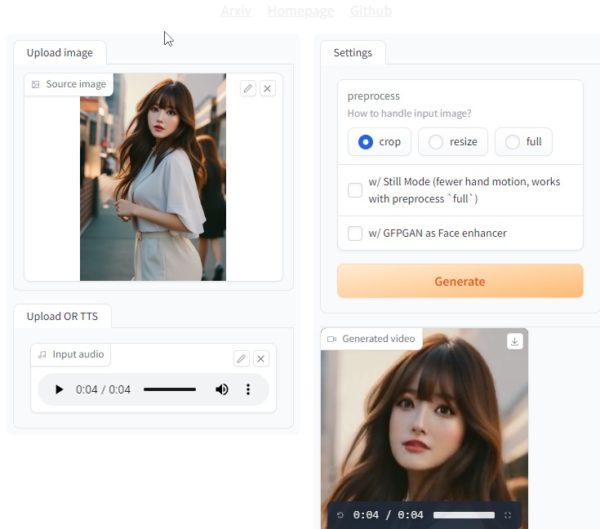Edit the source image with pencil icon
Image resolution: width=600 pixels, height=529 pixels.
point(248,88)
